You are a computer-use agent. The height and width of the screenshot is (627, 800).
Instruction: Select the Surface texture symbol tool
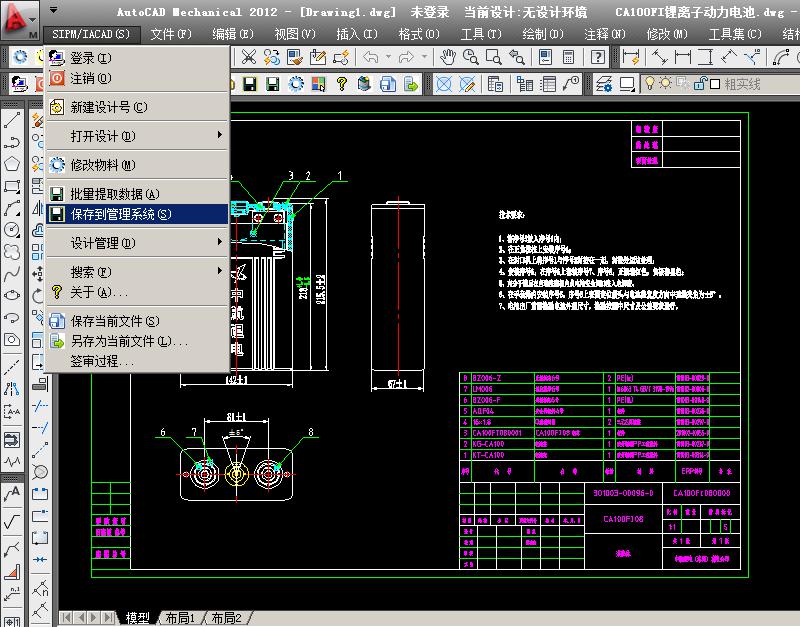(x=12, y=521)
